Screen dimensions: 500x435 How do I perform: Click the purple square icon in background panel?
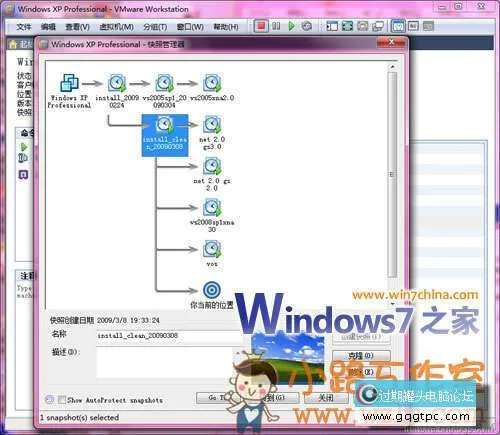tap(23, 174)
